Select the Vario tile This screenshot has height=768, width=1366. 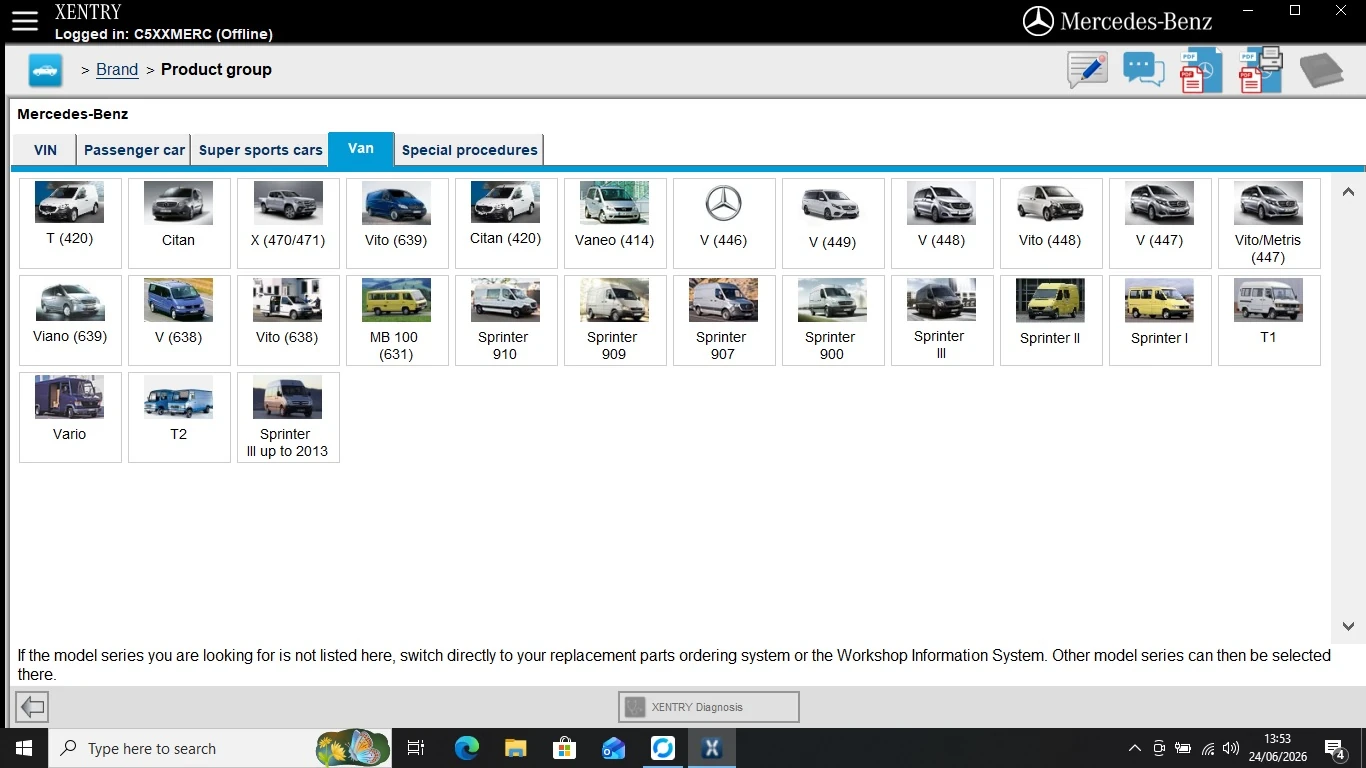point(70,417)
